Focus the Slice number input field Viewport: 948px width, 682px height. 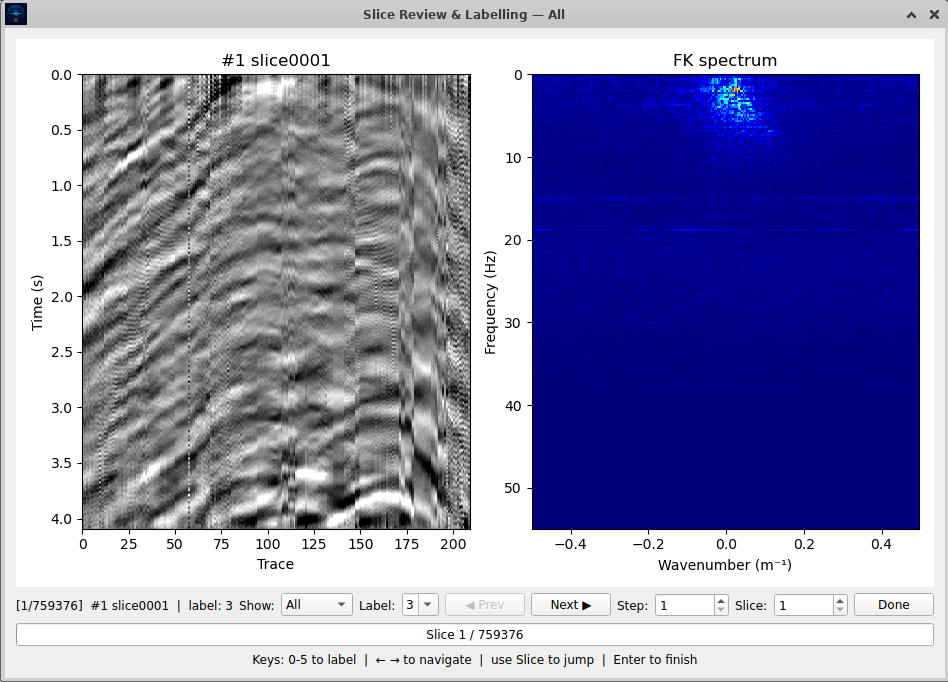[x=804, y=605]
